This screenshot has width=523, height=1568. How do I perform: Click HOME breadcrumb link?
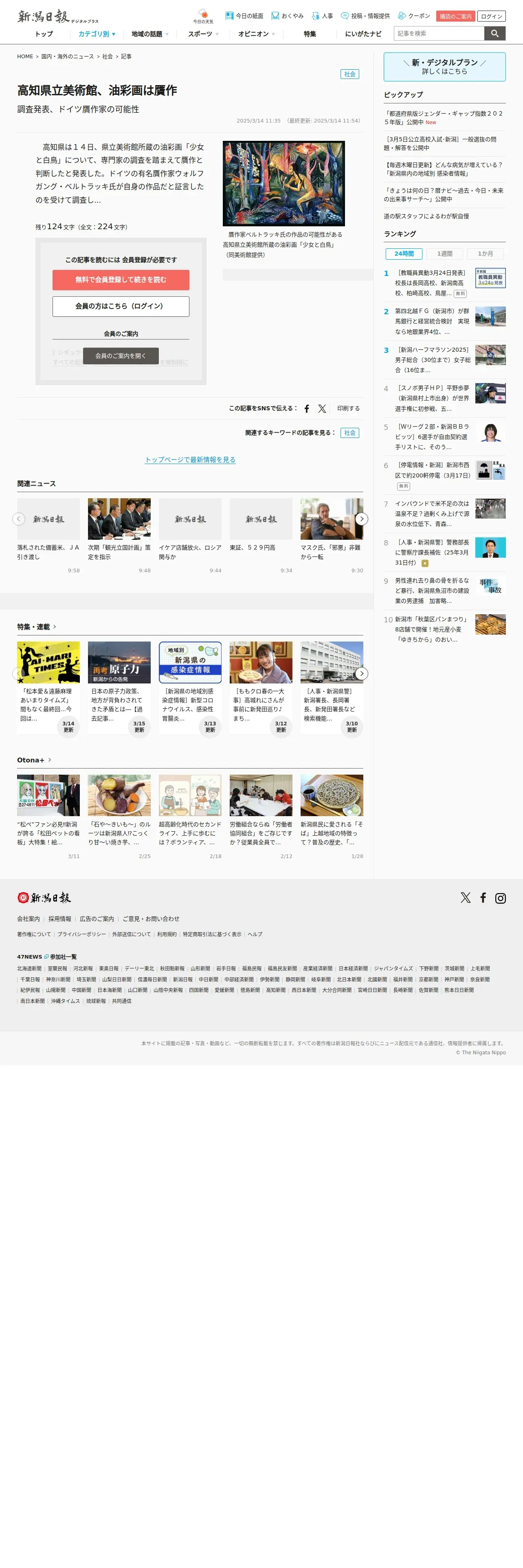pos(25,57)
